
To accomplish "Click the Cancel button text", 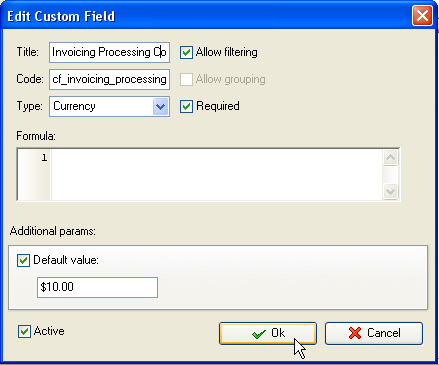I will (384, 333).
